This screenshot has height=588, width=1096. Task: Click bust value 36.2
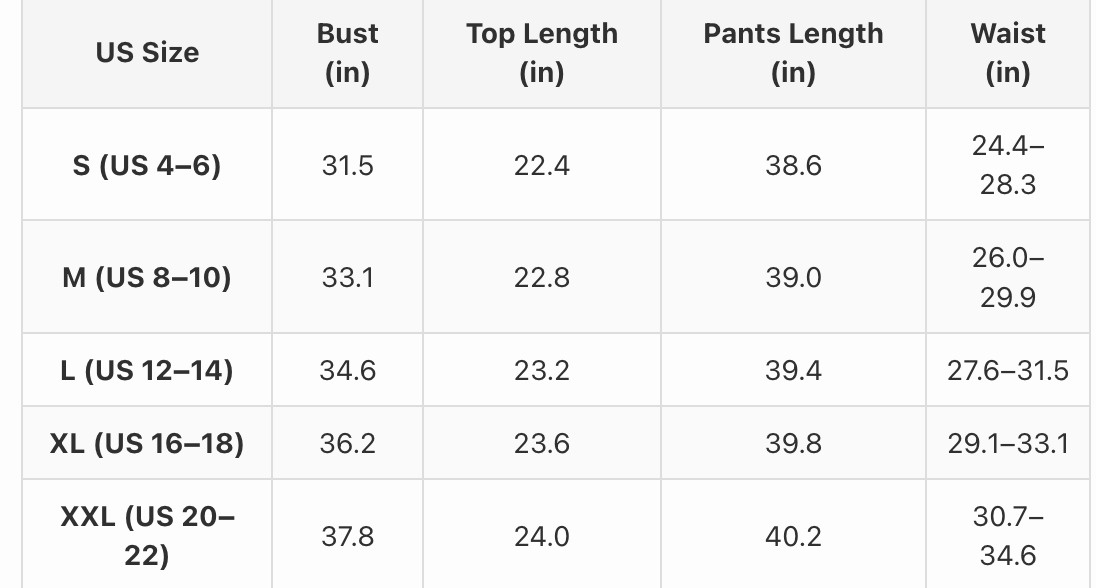pos(347,443)
